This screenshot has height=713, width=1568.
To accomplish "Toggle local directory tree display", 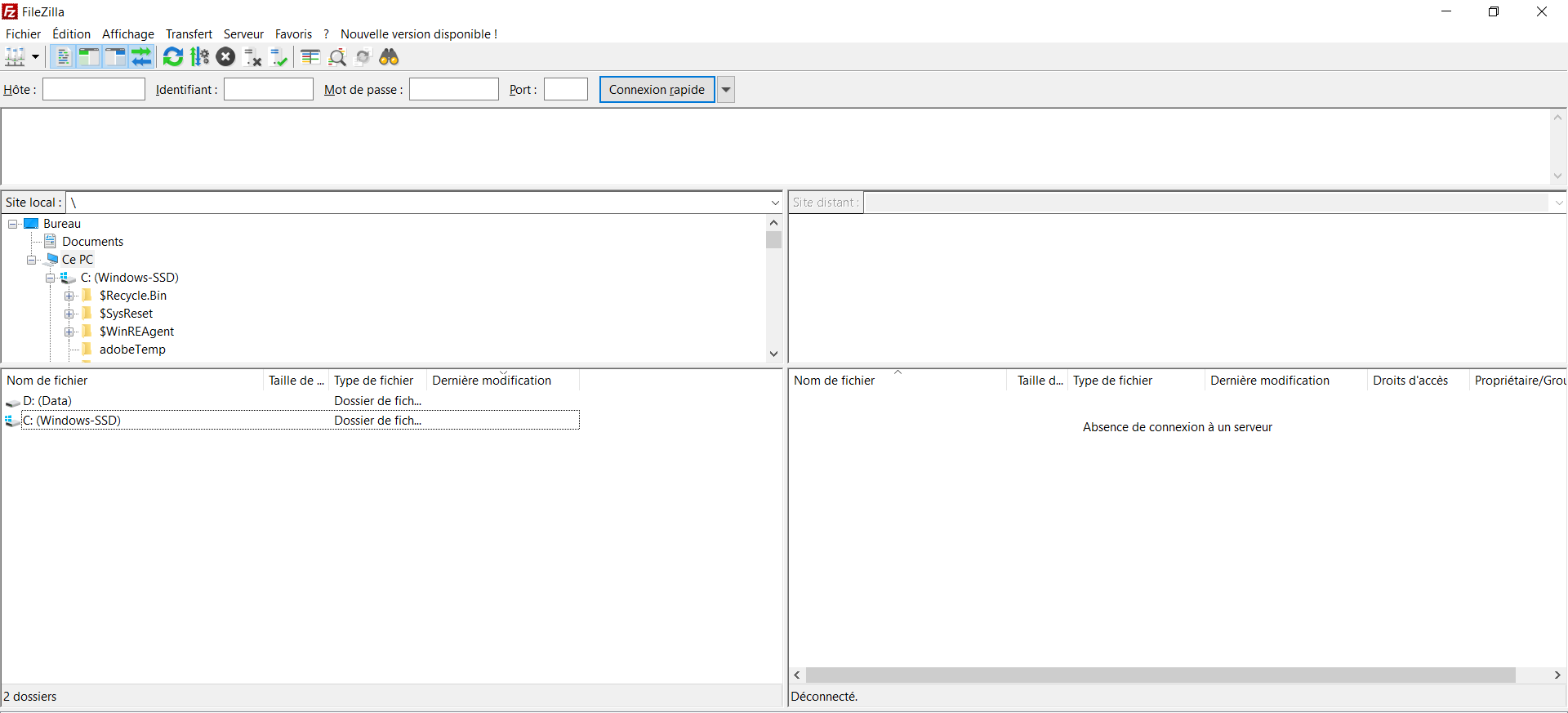I will (88, 57).
